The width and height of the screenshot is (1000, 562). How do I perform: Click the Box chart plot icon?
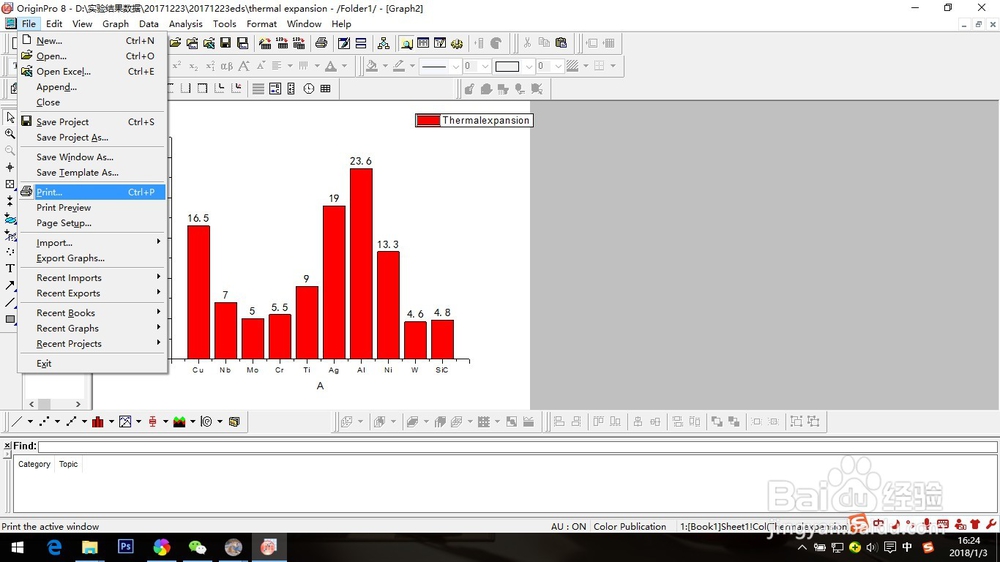click(x=152, y=421)
